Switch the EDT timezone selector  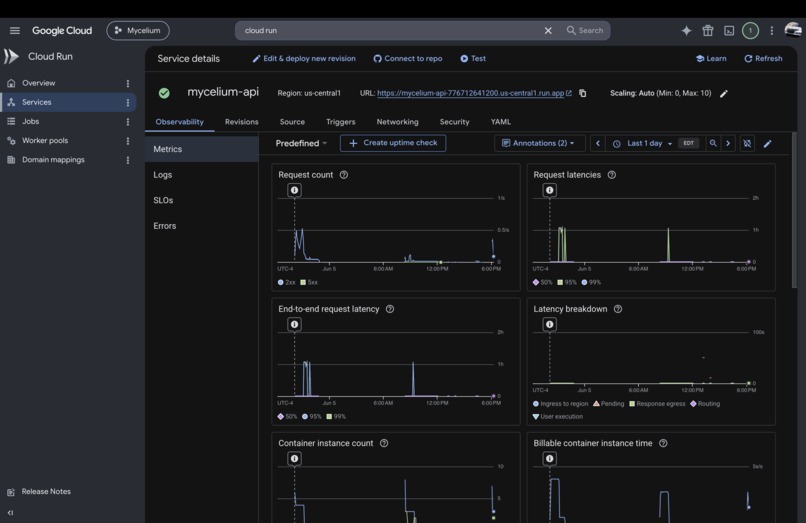point(688,143)
